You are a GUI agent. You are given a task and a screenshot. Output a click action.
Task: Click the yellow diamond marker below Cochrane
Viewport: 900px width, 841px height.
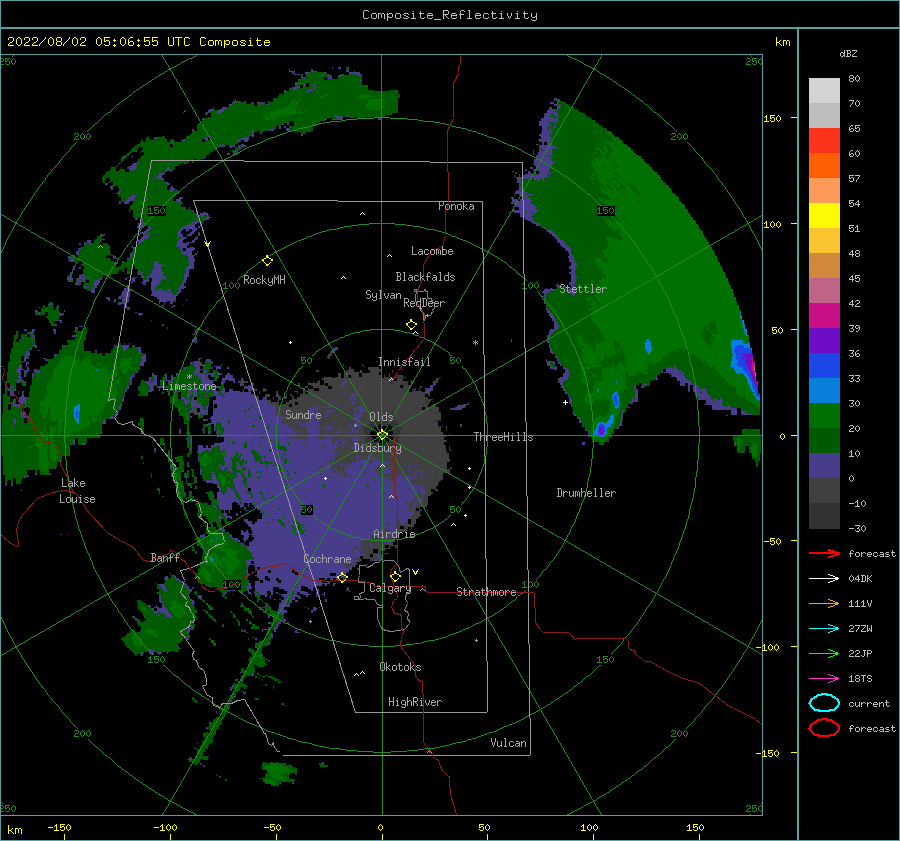point(342,577)
